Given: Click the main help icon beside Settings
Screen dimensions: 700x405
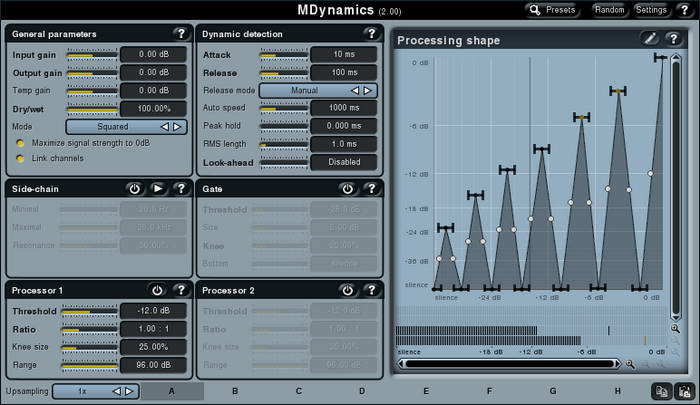Looking at the screenshot, I should coord(684,9).
